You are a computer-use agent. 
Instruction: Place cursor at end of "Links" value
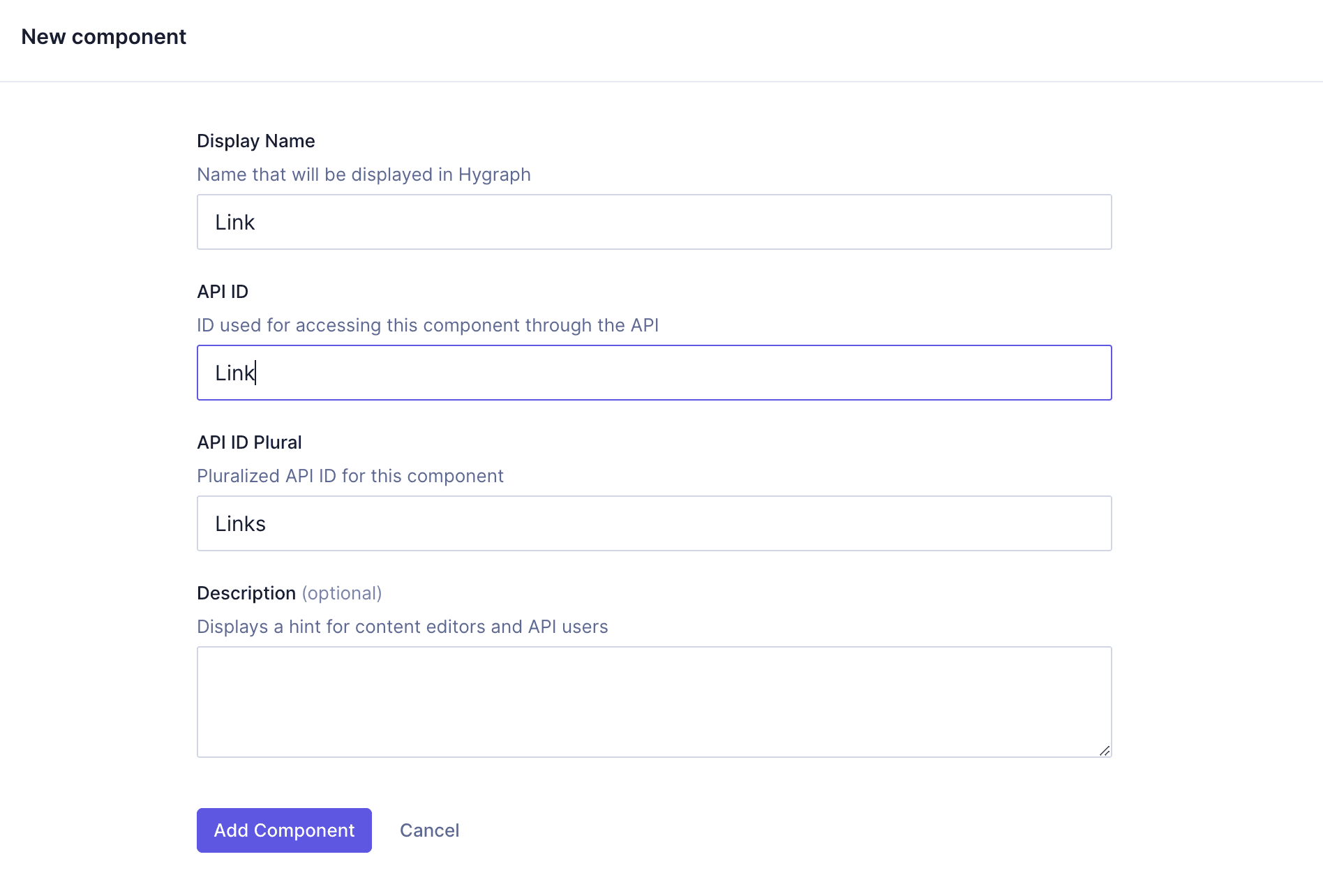[270, 523]
